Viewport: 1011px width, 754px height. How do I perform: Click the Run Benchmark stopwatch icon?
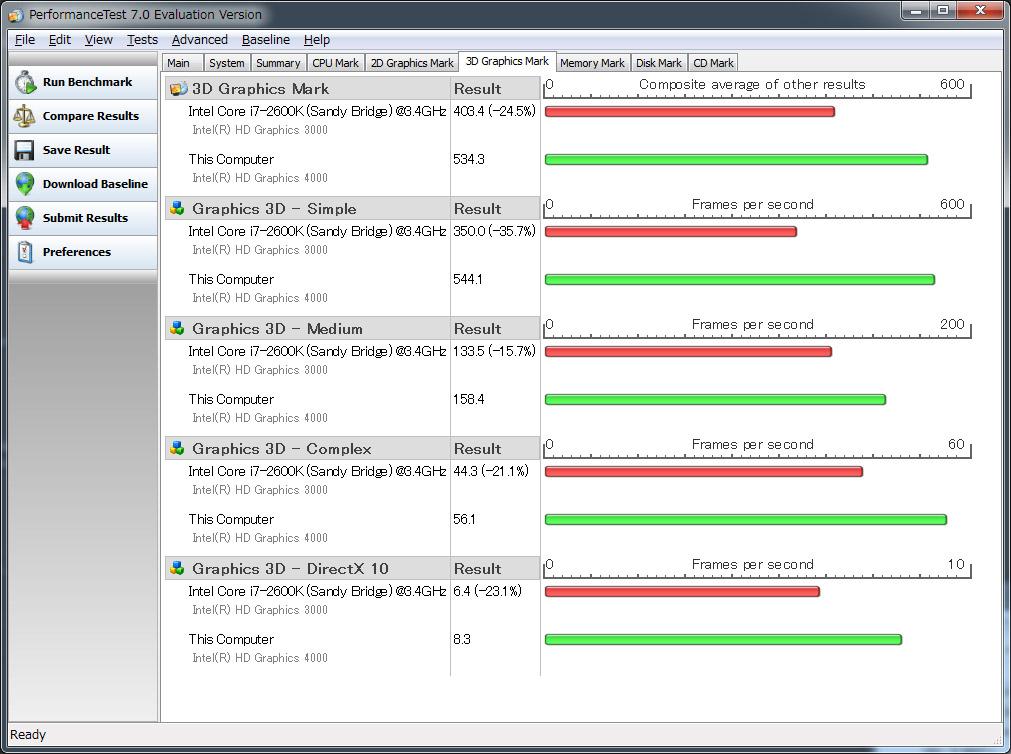point(25,82)
